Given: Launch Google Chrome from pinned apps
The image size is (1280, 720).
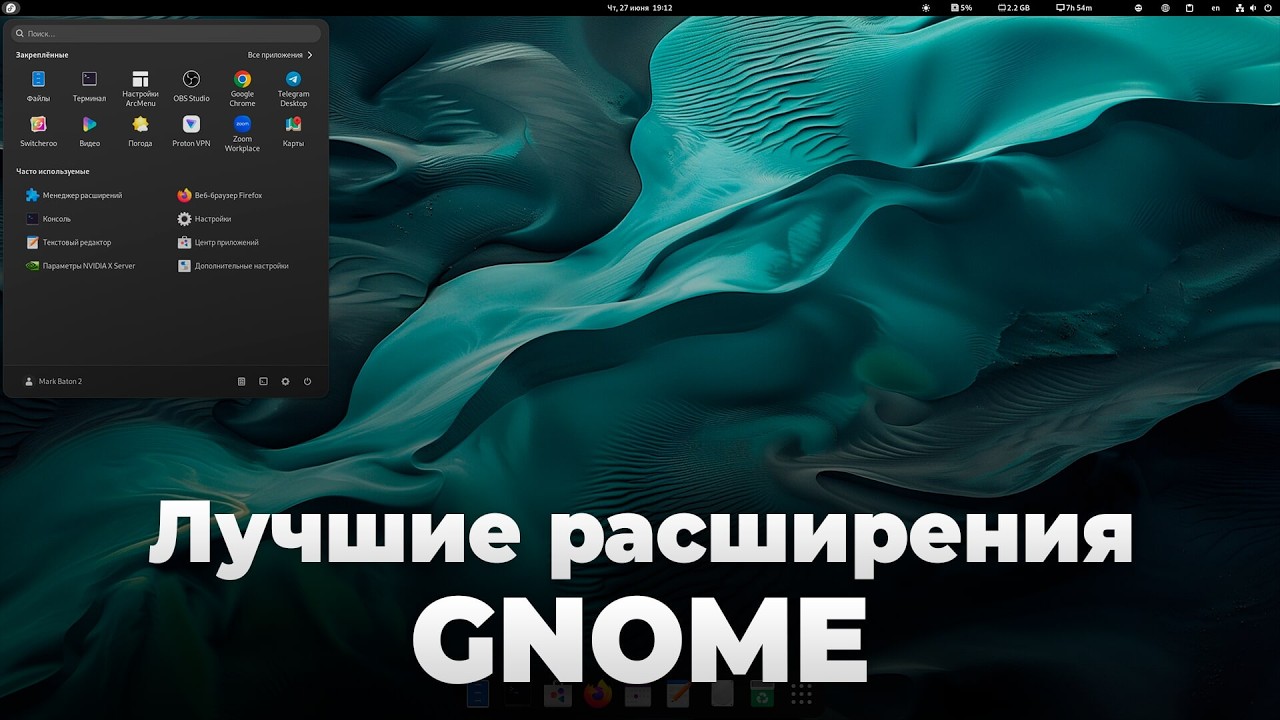Looking at the screenshot, I should 242,88.
